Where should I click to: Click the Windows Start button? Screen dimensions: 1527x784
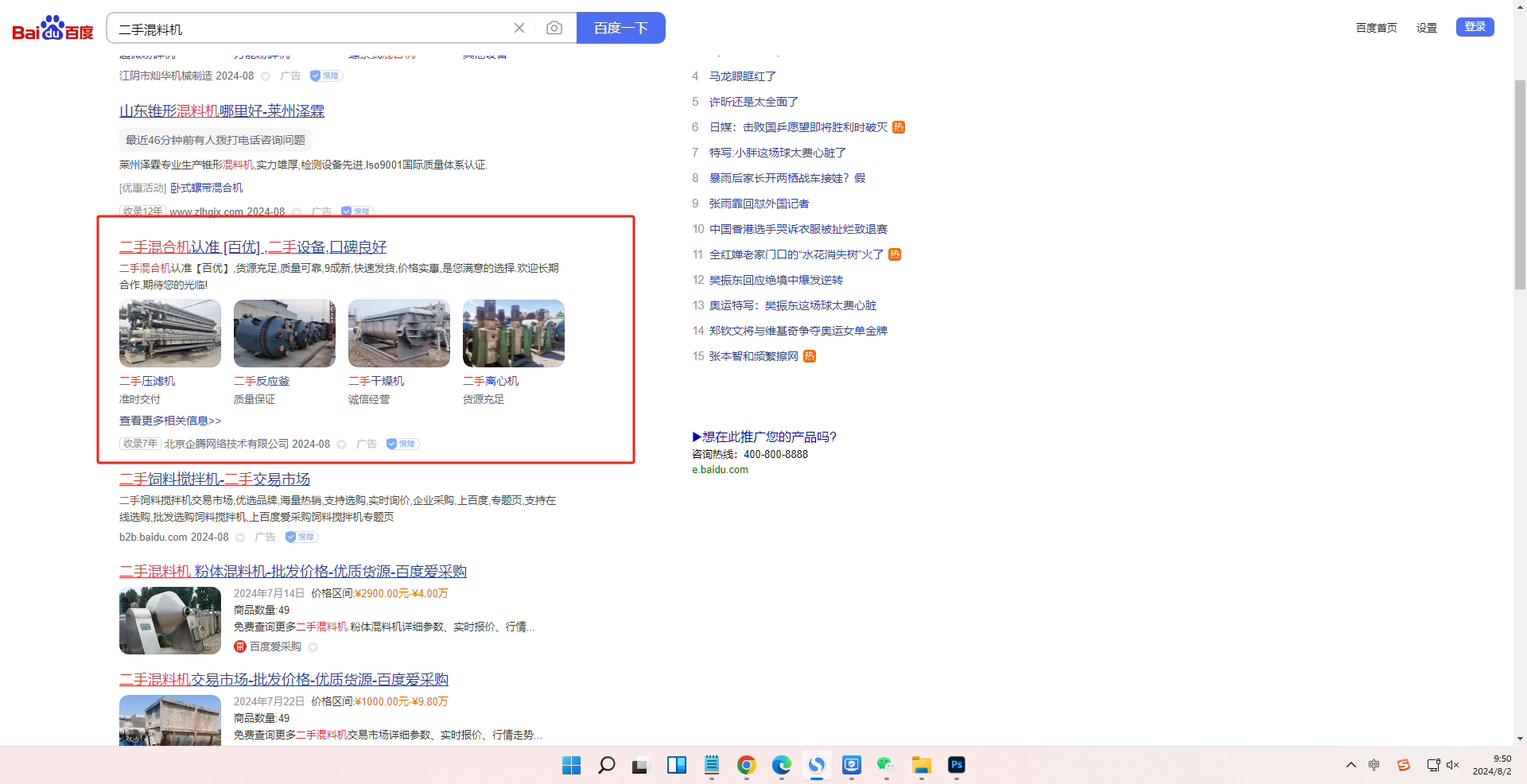(571, 765)
